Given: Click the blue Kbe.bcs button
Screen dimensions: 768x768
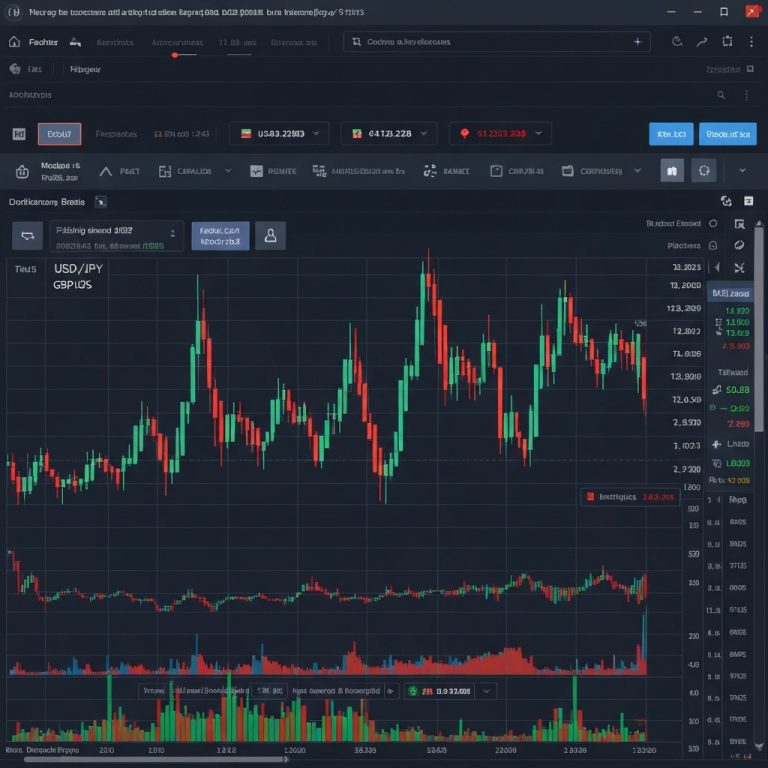Looking at the screenshot, I should click(x=671, y=133).
